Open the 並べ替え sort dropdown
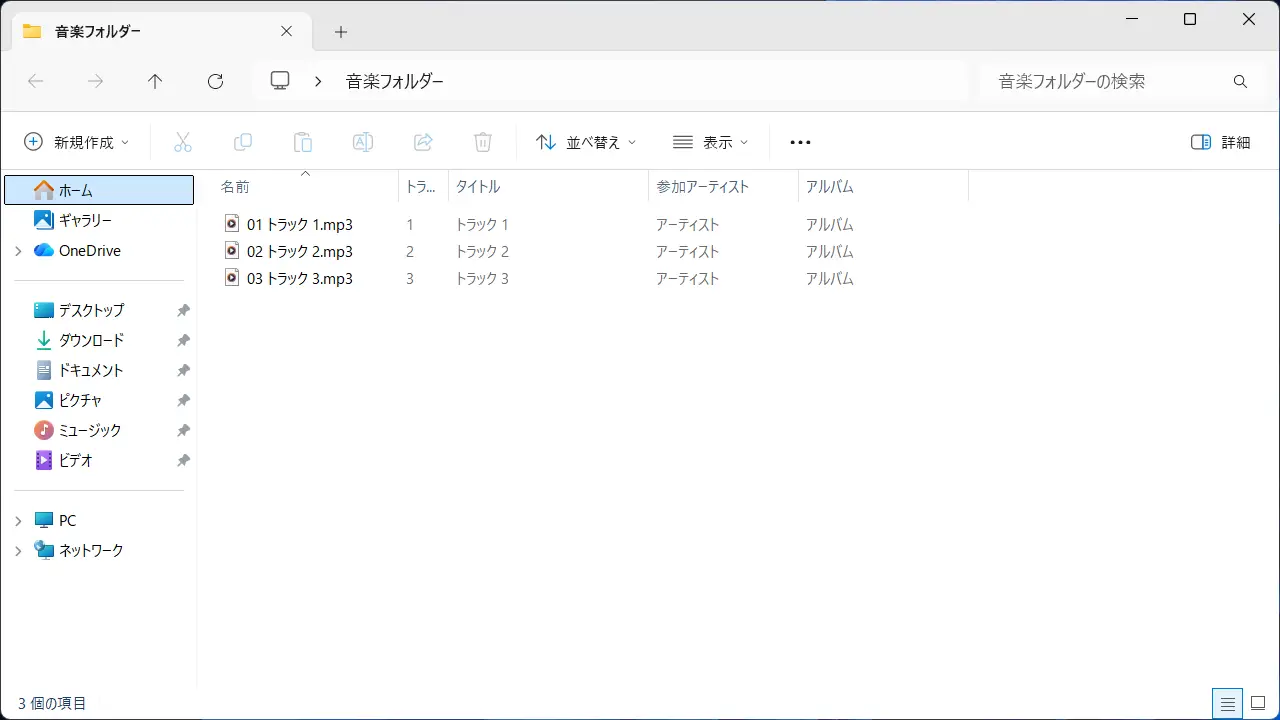The height and width of the screenshot is (720, 1280). click(586, 142)
